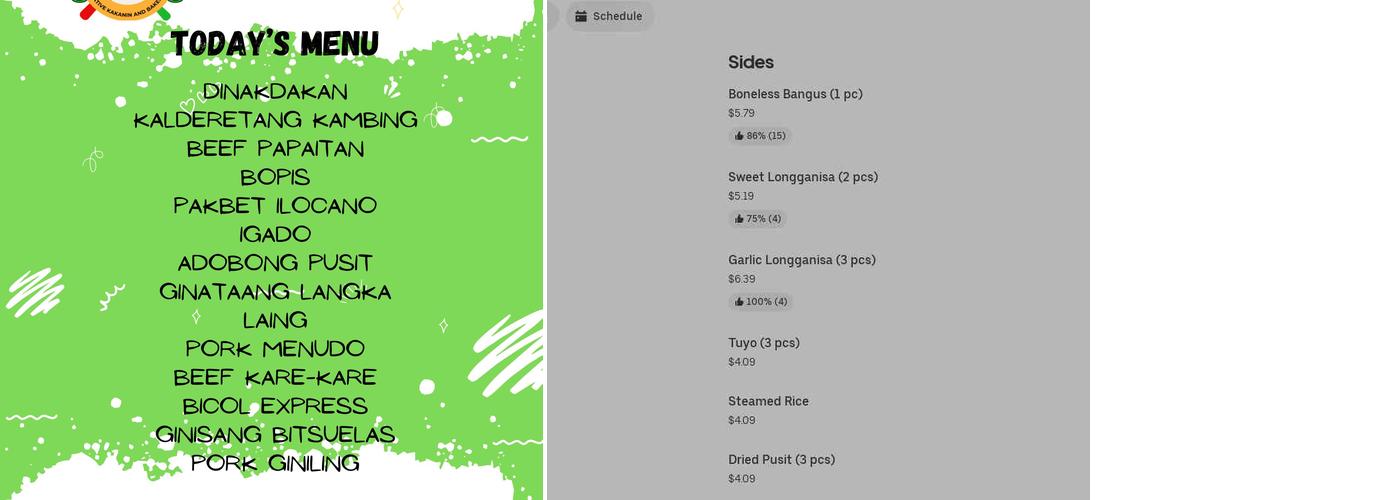Click the thumbs-up icon under Sweet Longganisa
Viewport: 1400px width, 500px height.
point(739,219)
